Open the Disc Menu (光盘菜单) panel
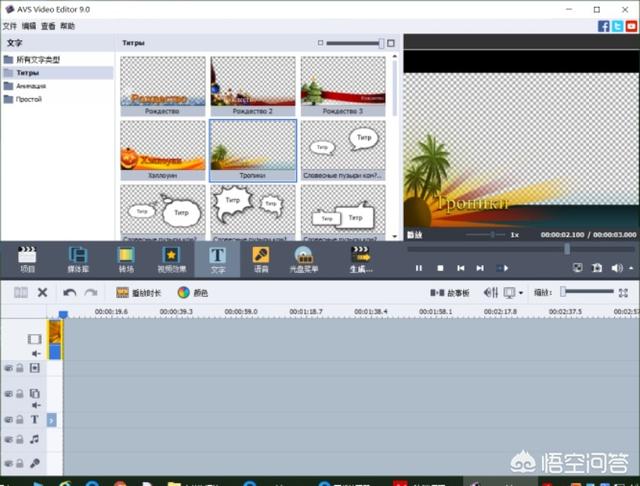The width and height of the screenshot is (640, 486). click(303, 260)
